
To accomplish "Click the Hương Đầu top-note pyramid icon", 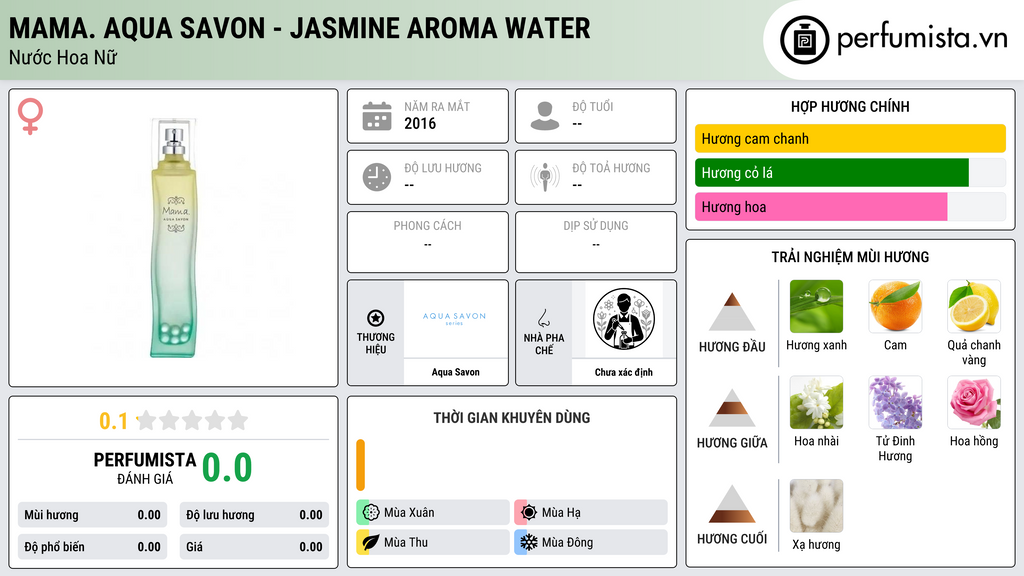I will pos(732,312).
